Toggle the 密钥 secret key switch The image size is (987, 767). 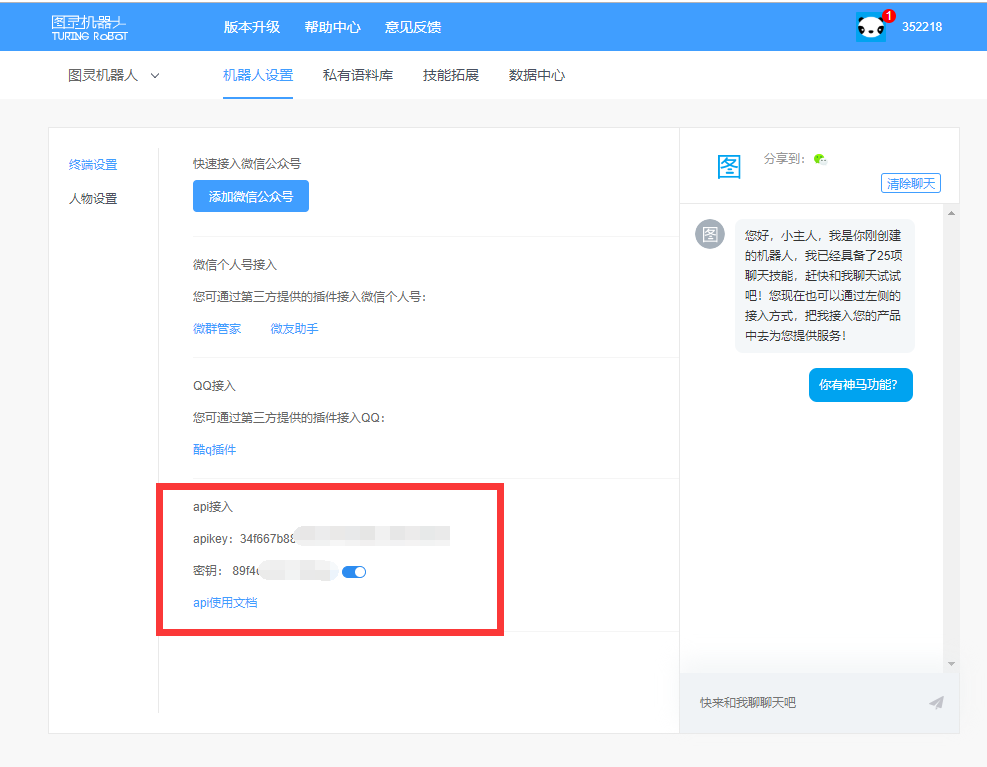click(354, 572)
